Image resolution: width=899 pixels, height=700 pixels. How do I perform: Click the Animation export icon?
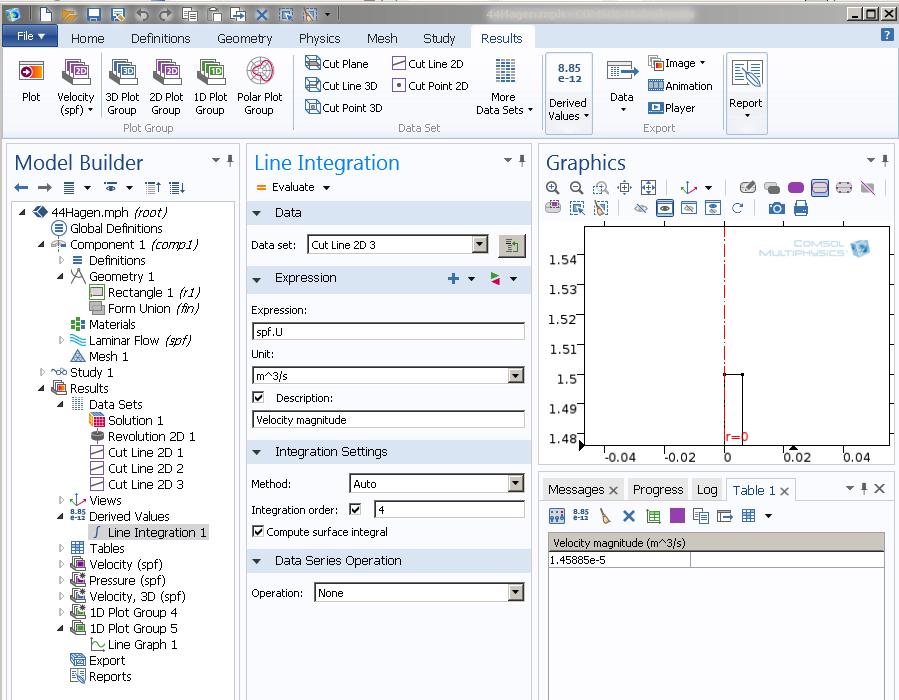[x=680, y=85]
